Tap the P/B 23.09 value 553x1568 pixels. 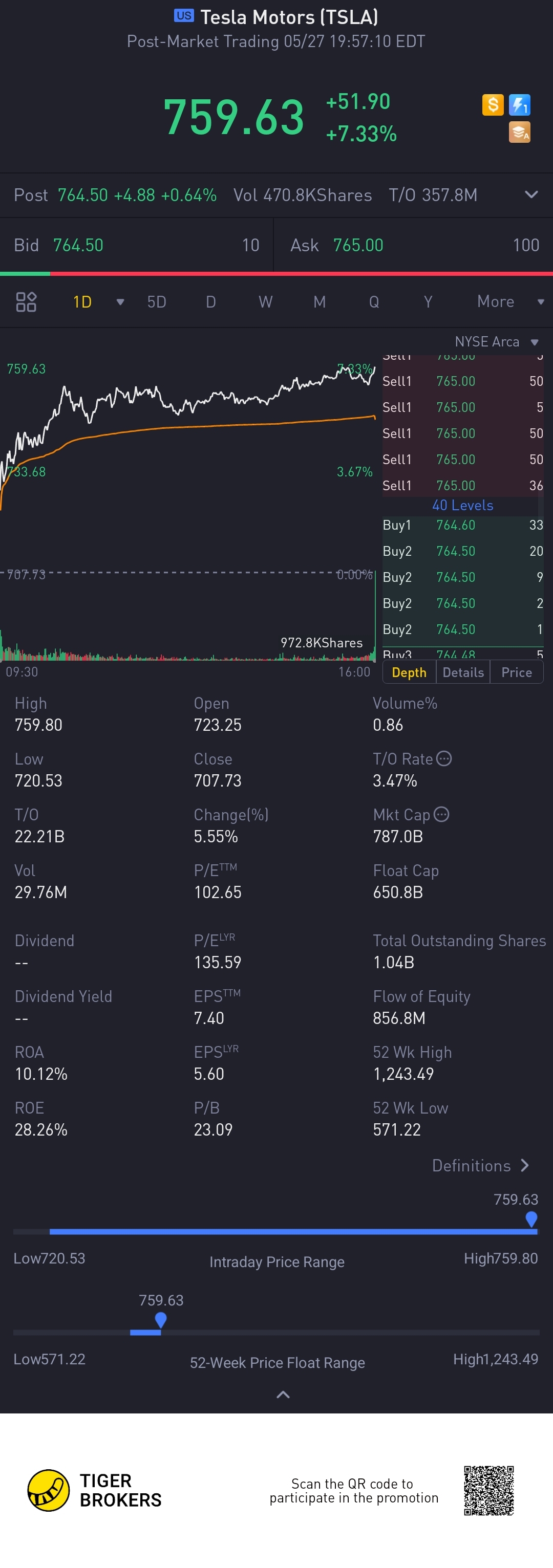(x=213, y=1129)
